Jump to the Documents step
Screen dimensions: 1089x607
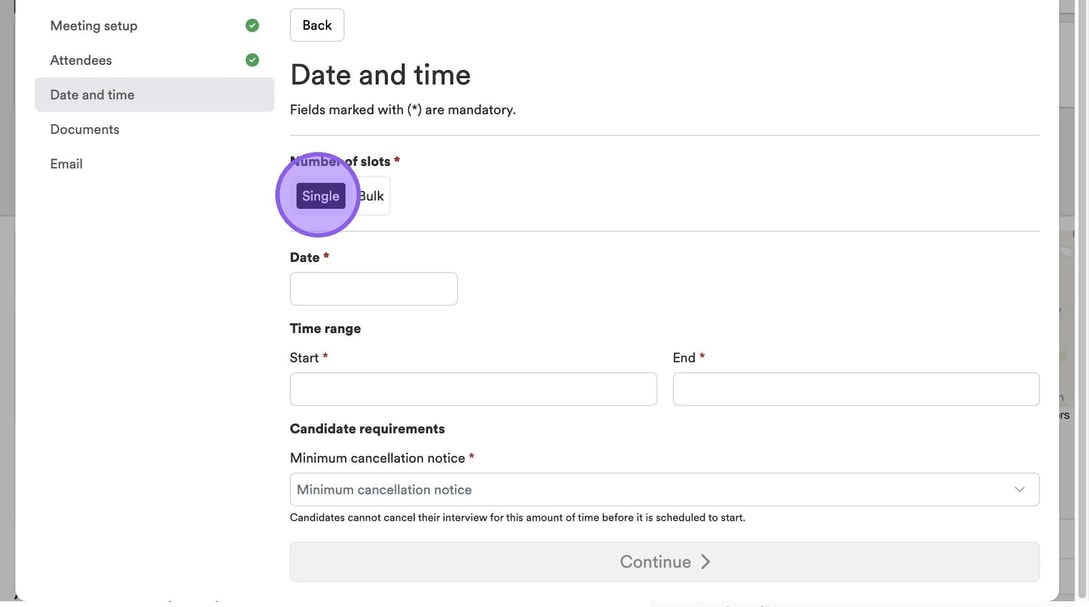point(85,129)
